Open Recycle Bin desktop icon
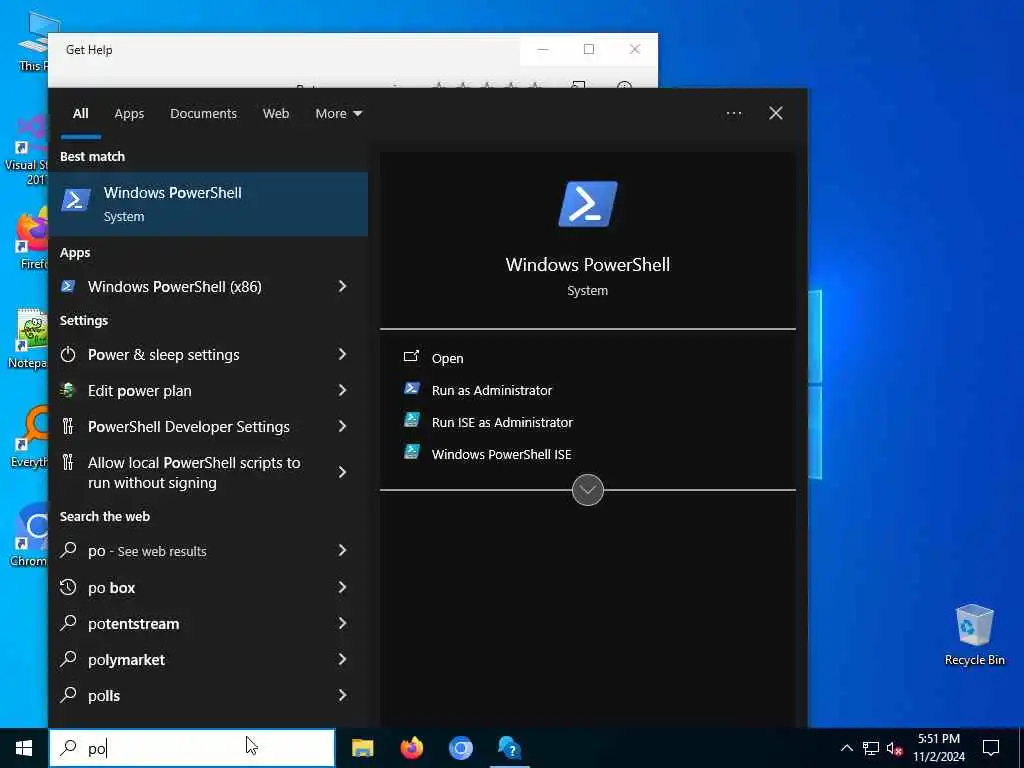The height and width of the screenshot is (768, 1024). point(974,634)
